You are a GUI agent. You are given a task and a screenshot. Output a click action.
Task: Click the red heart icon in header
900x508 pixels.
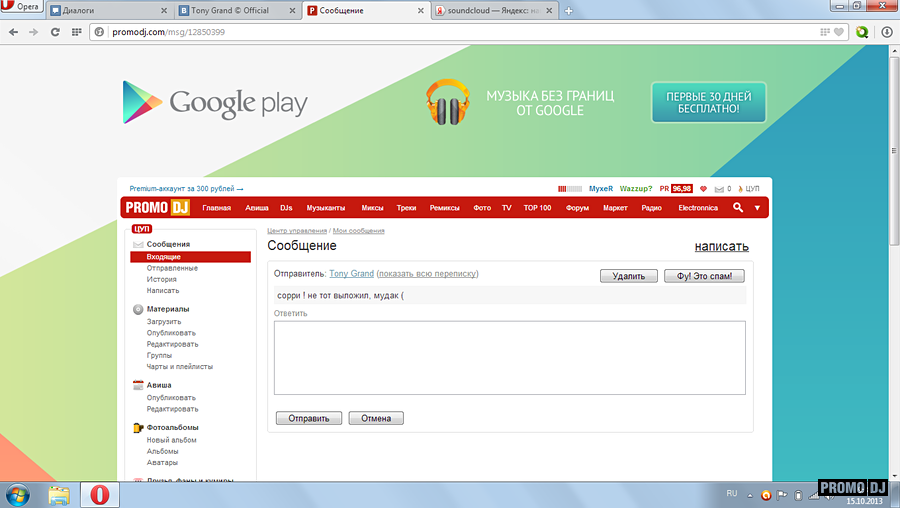[703, 188]
